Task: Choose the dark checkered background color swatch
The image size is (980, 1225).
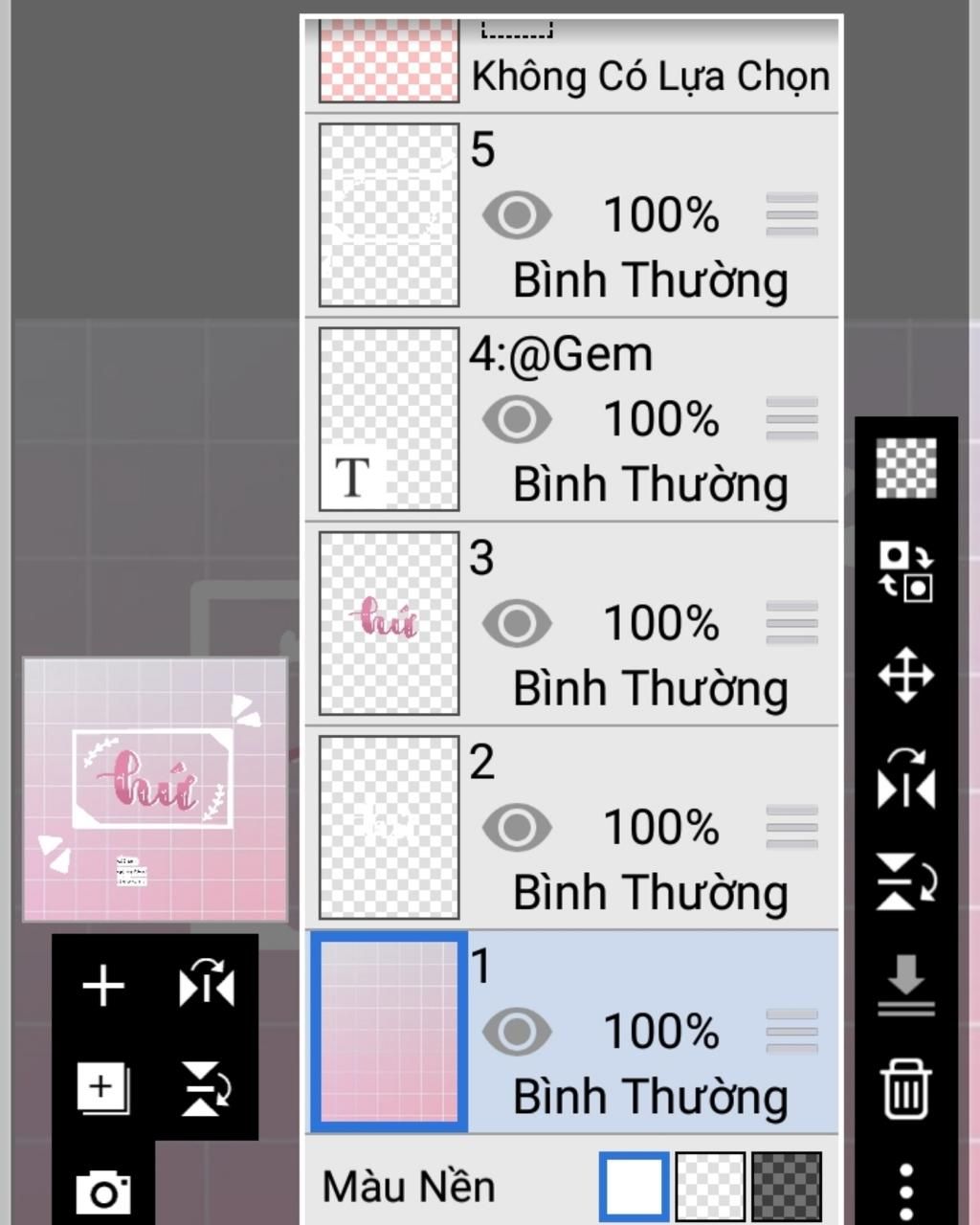Action: (x=787, y=1187)
